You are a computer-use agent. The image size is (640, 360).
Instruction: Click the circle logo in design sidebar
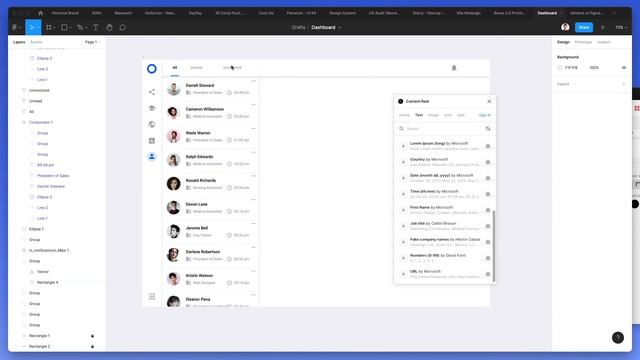152,69
